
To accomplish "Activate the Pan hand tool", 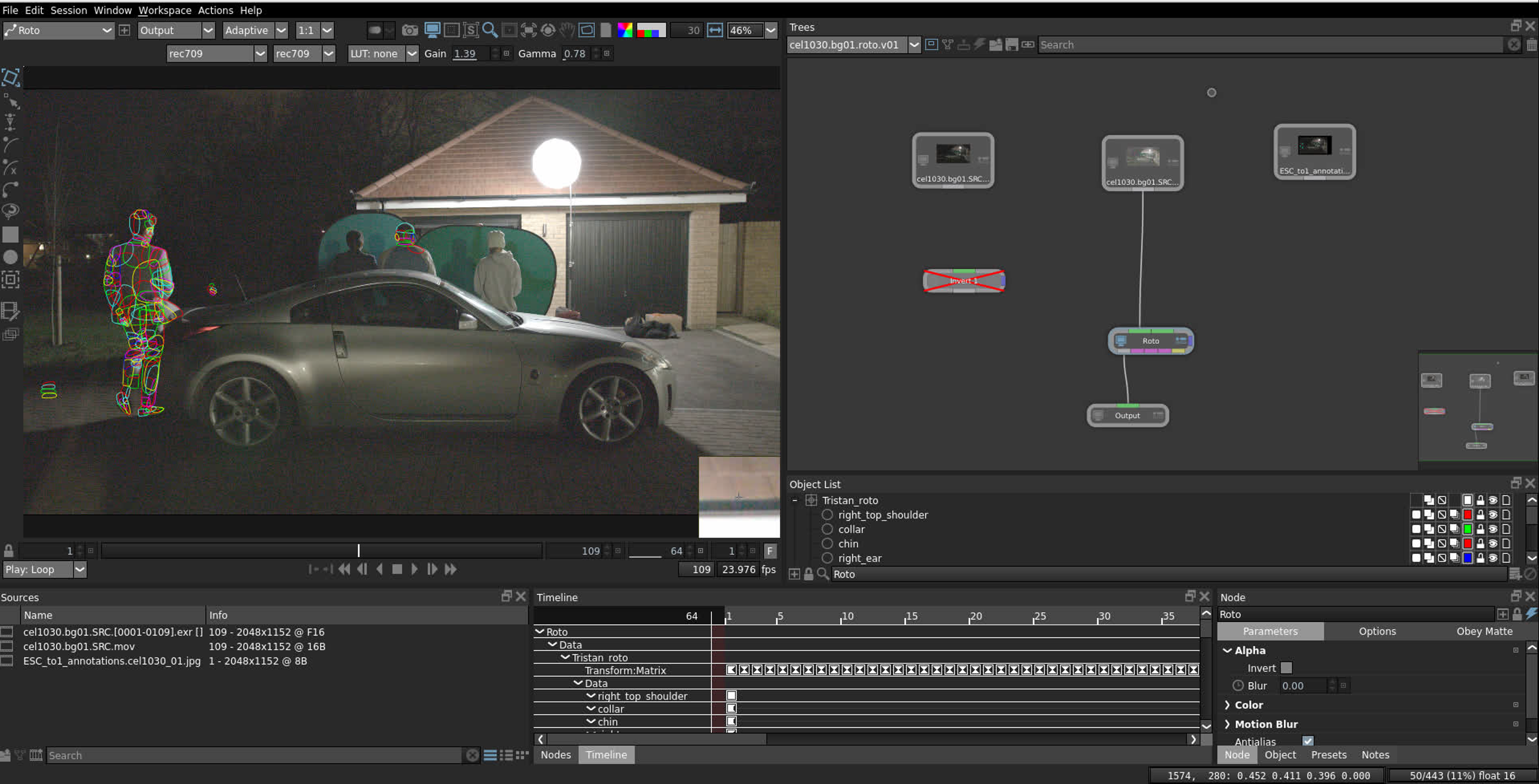I will click(x=566, y=30).
